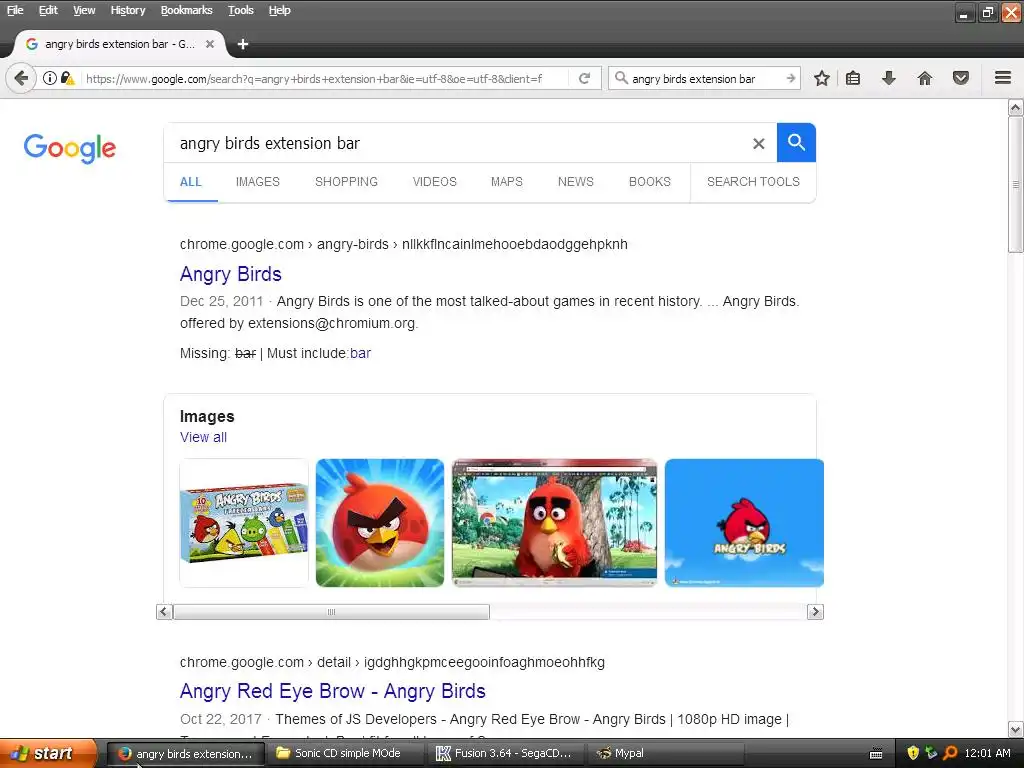Go back with the browser back arrow
Screen dimensions: 1024x768
click(21, 79)
